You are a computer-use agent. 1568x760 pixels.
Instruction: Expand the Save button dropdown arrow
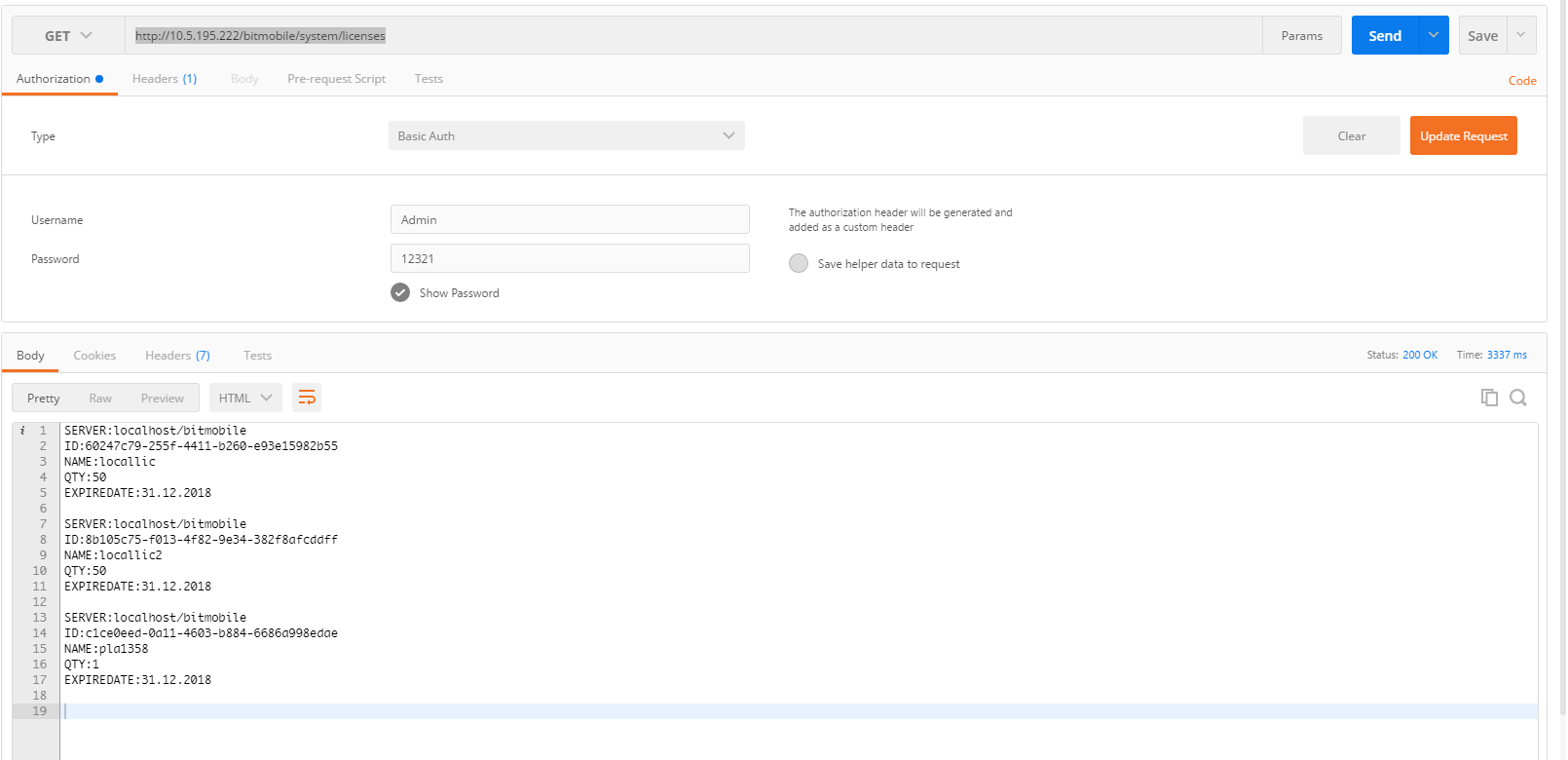1521,36
